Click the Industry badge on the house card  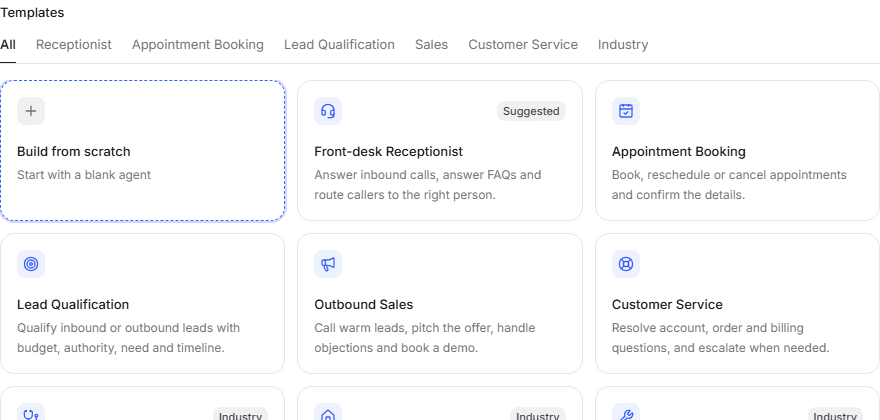tap(537, 414)
